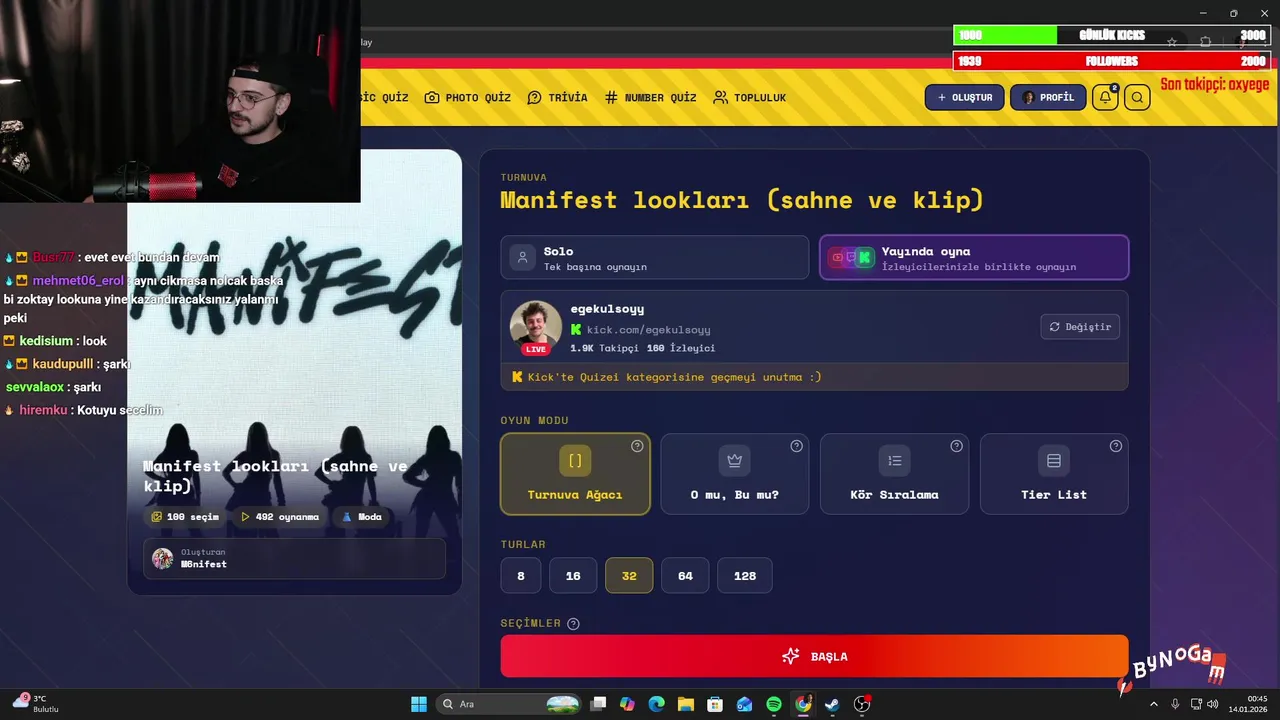Open help icon on Tier List card
The height and width of the screenshot is (720, 1280).
click(1116, 446)
